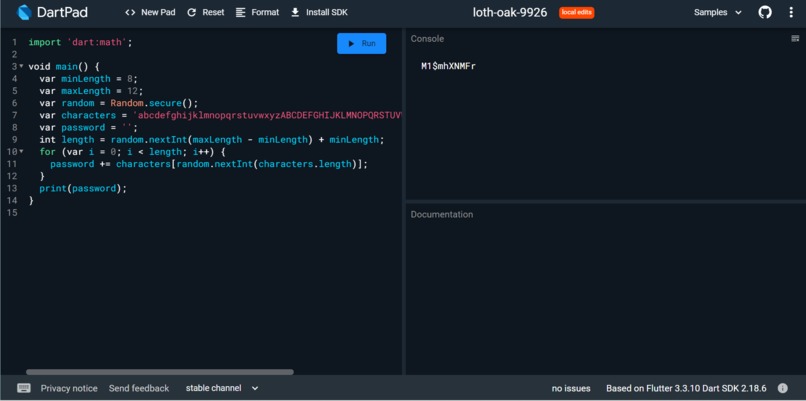Click the minLength variable on line 4

pos(86,79)
